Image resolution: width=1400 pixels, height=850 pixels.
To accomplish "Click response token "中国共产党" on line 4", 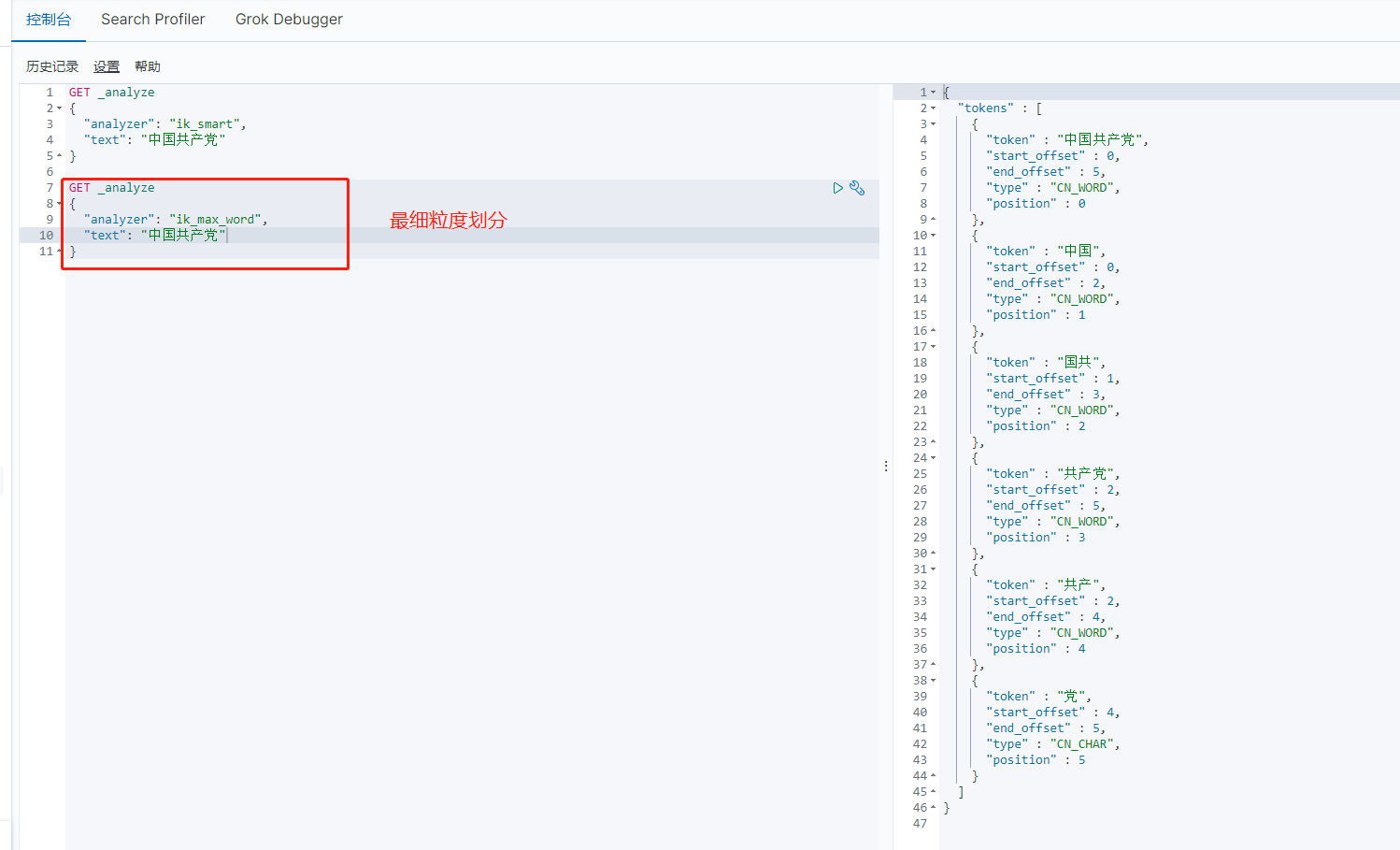I will (1067, 140).
